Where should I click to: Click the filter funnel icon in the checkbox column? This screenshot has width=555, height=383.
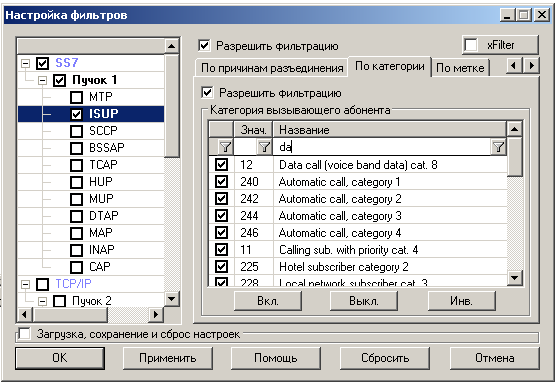click(x=225, y=147)
